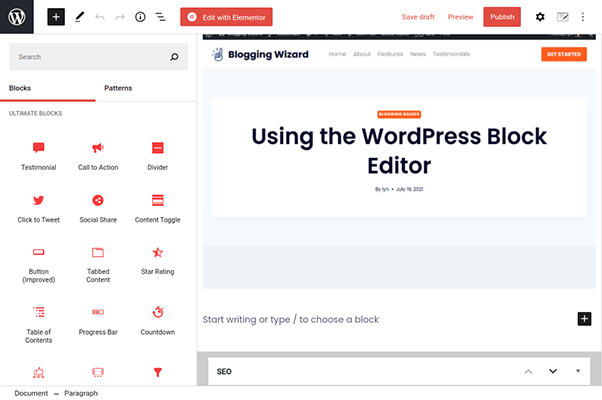
Task: Insert the Button (Improved) block
Action: [x=38, y=265]
